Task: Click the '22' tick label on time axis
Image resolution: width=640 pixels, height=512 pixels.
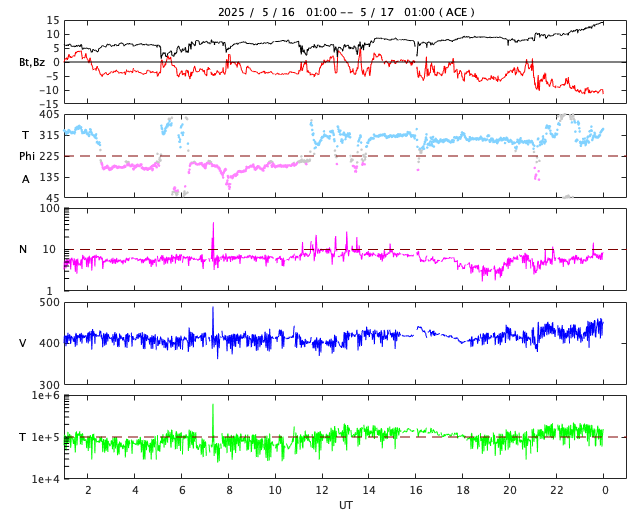Action: coord(556,490)
